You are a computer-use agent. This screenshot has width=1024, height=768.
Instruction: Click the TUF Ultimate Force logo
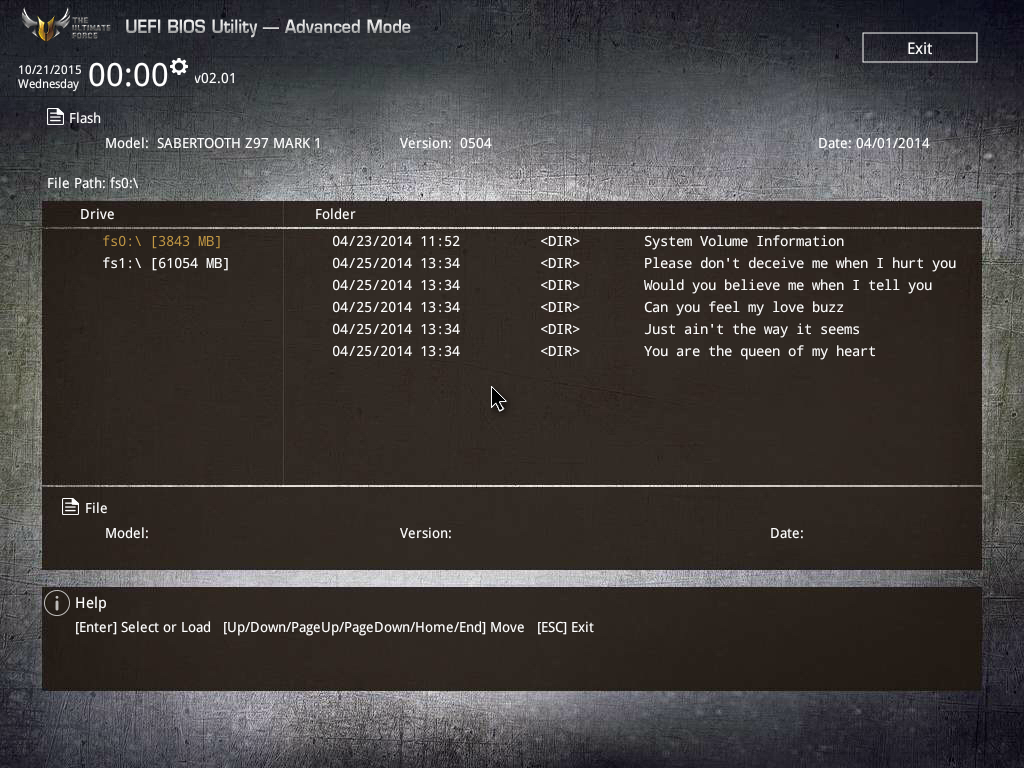[65, 25]
